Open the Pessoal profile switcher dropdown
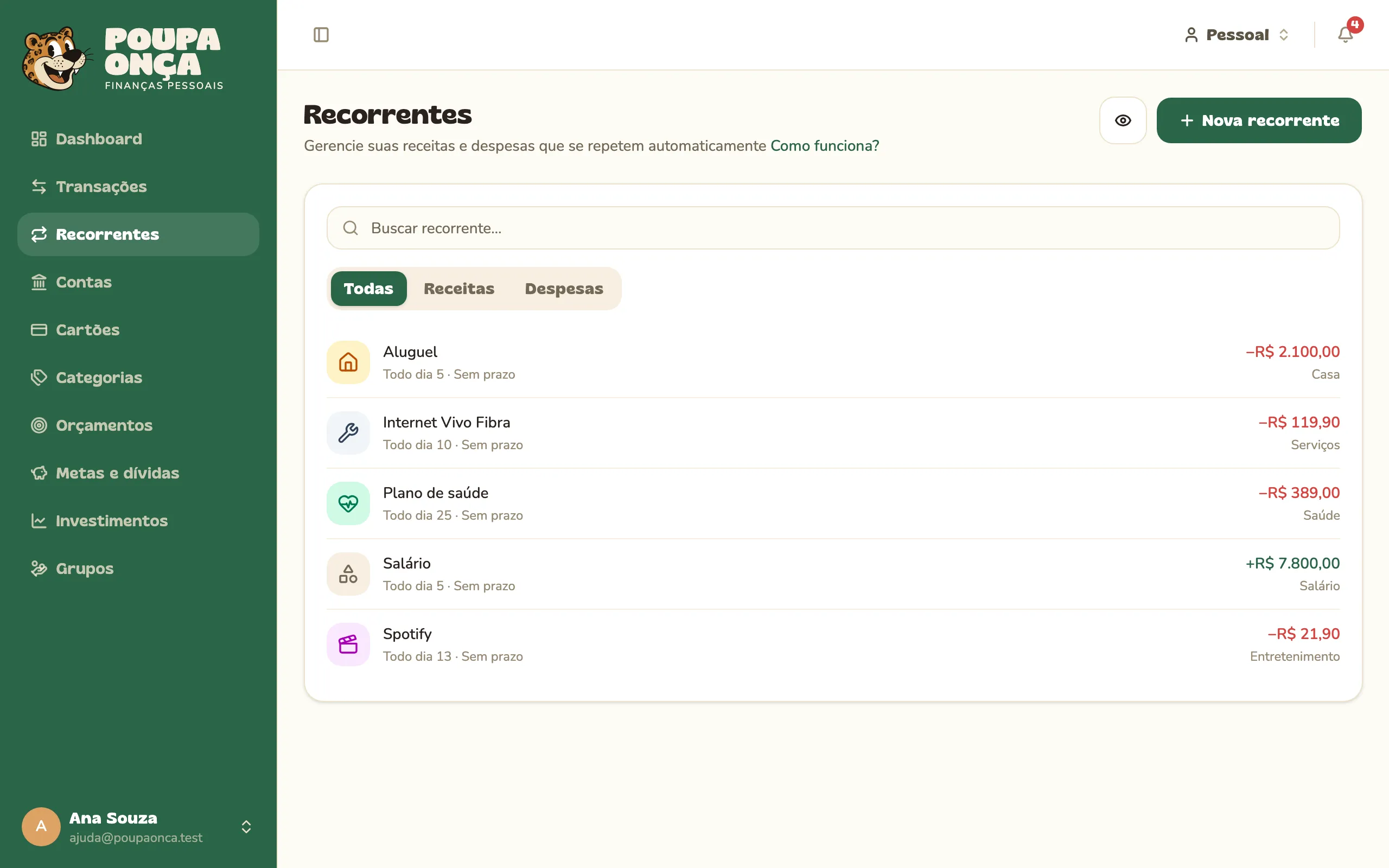Viewport: 1389px width, 868px height. click(x=1238, y=35)
